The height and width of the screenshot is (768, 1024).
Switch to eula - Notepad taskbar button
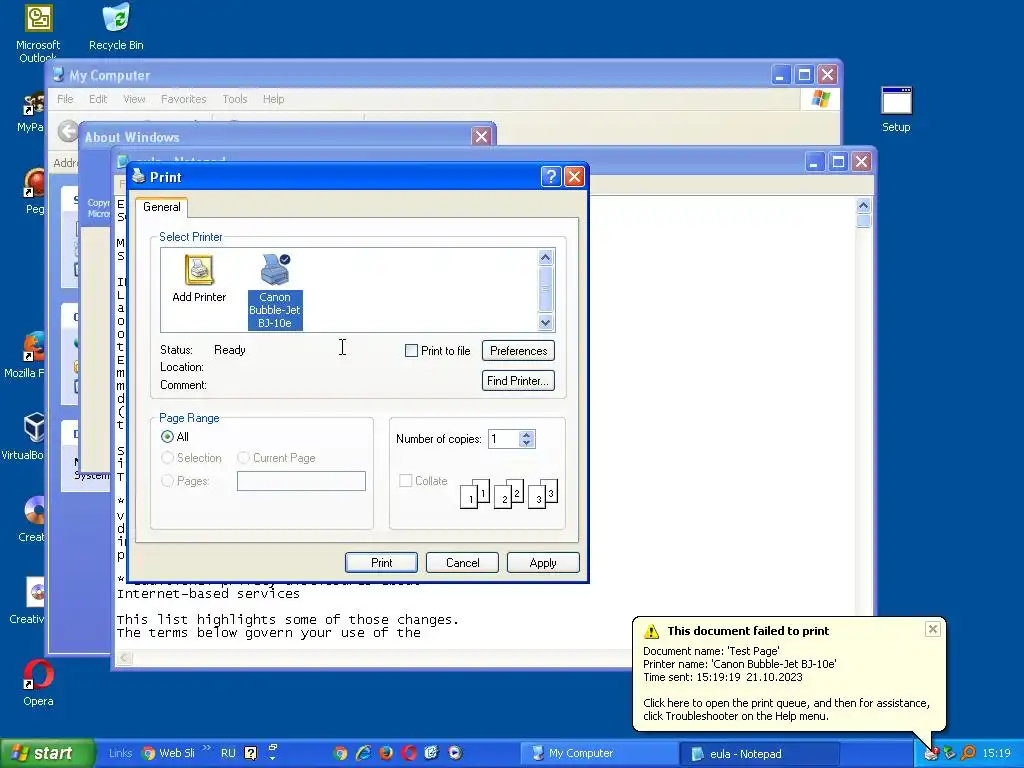(760, 754)
